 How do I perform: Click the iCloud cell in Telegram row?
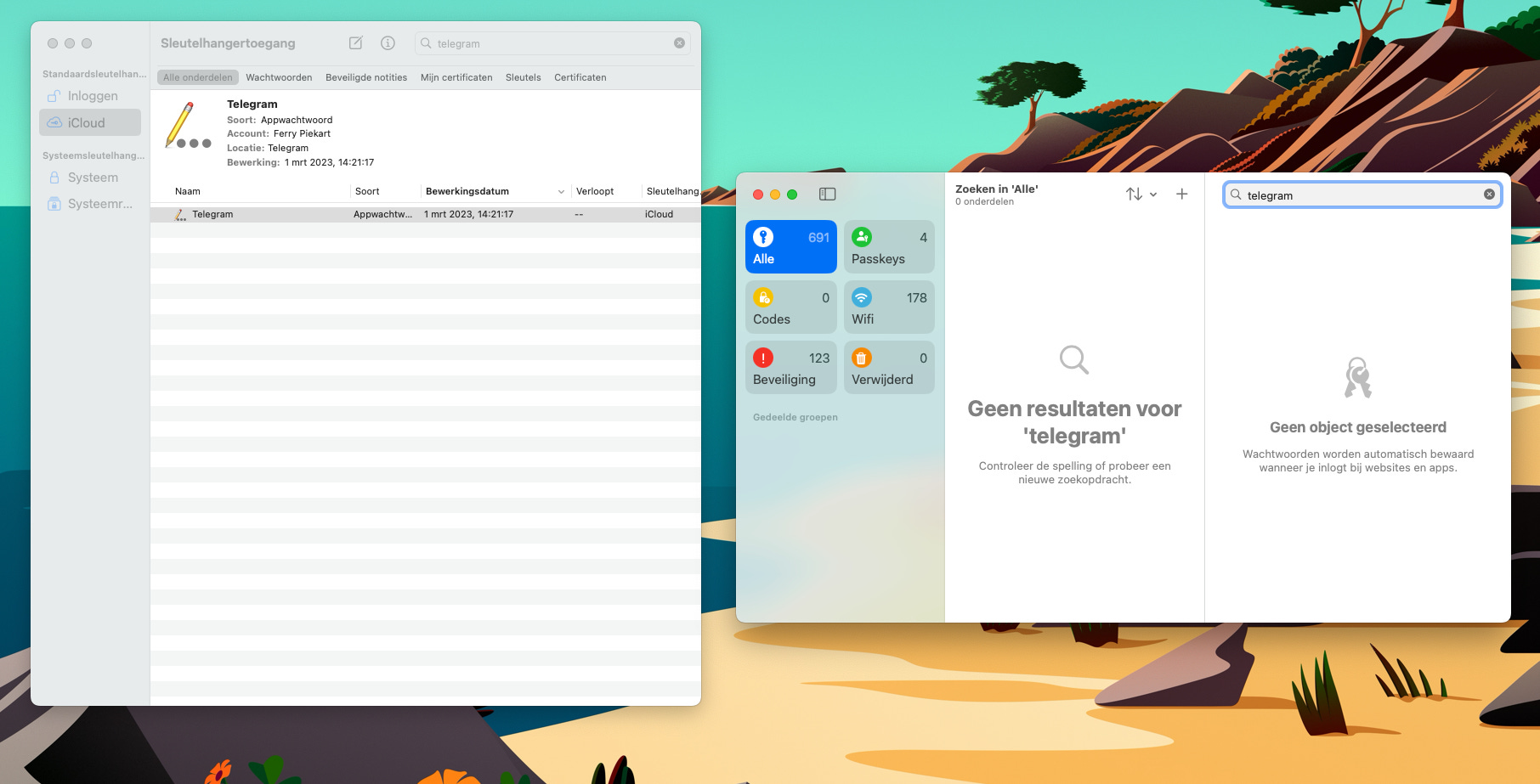point(659,214)
